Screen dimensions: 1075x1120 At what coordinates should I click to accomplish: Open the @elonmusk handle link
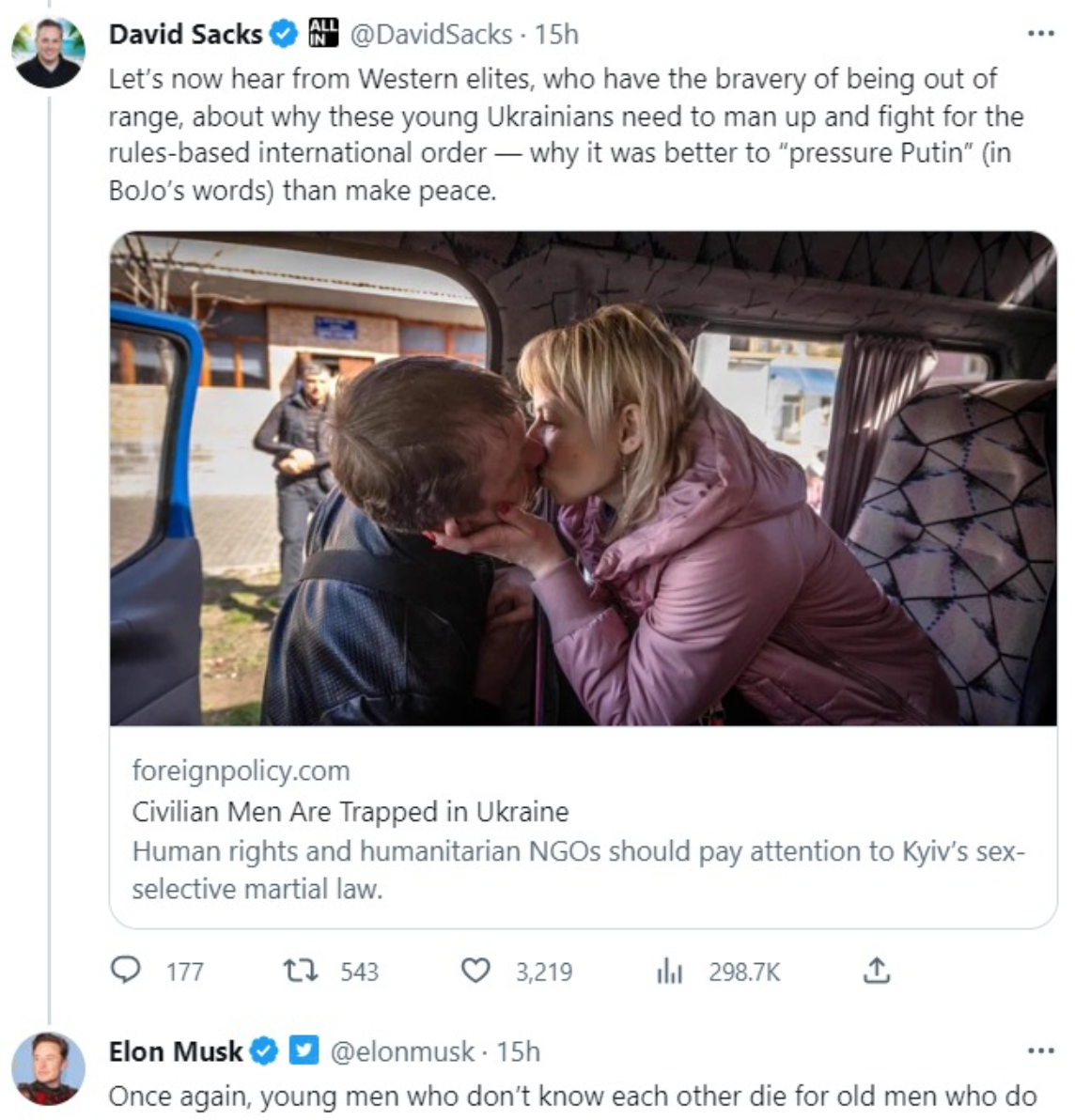[x=401, y=1050]
